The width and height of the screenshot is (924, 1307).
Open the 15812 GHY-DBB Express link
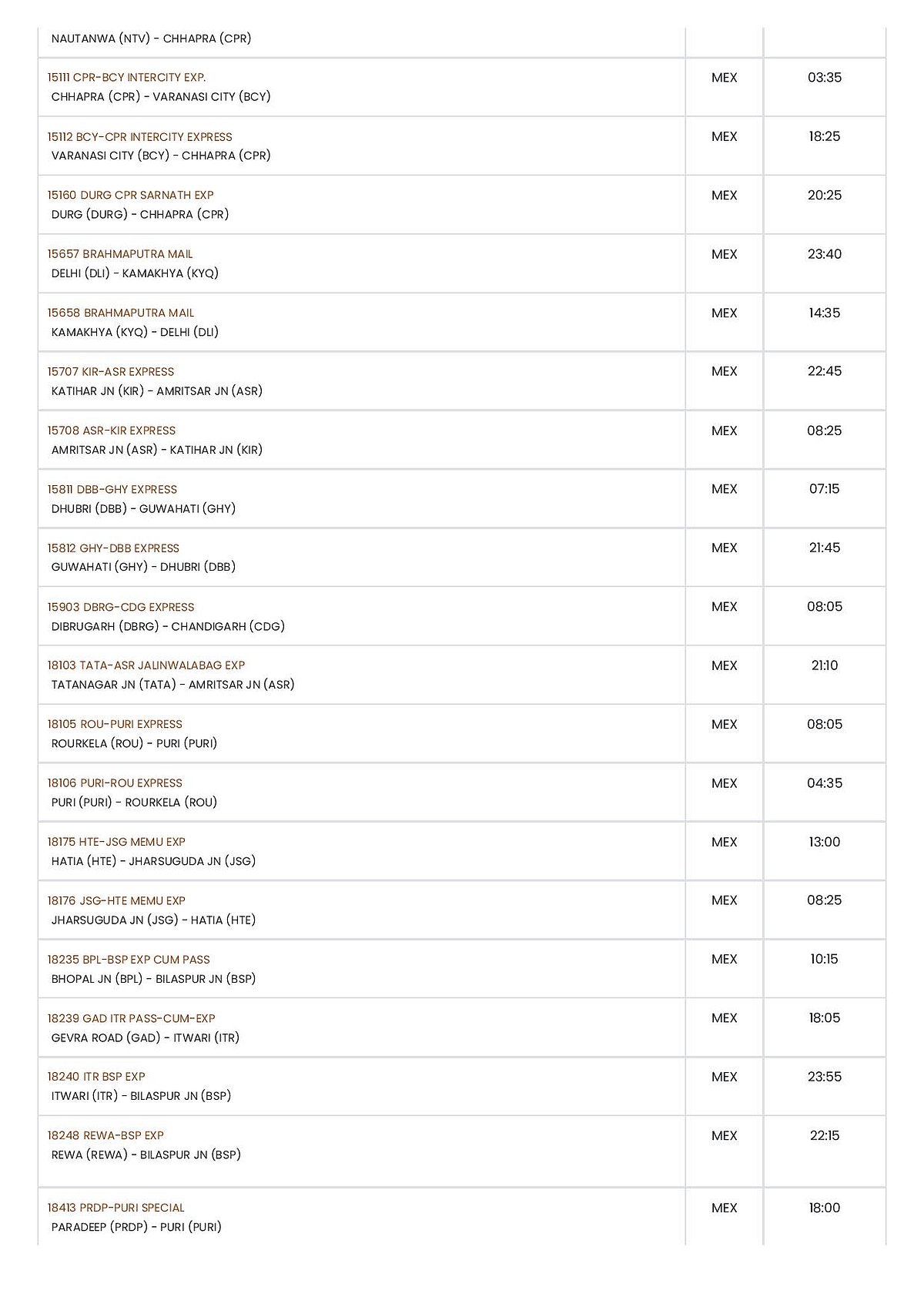pos(113,548)
